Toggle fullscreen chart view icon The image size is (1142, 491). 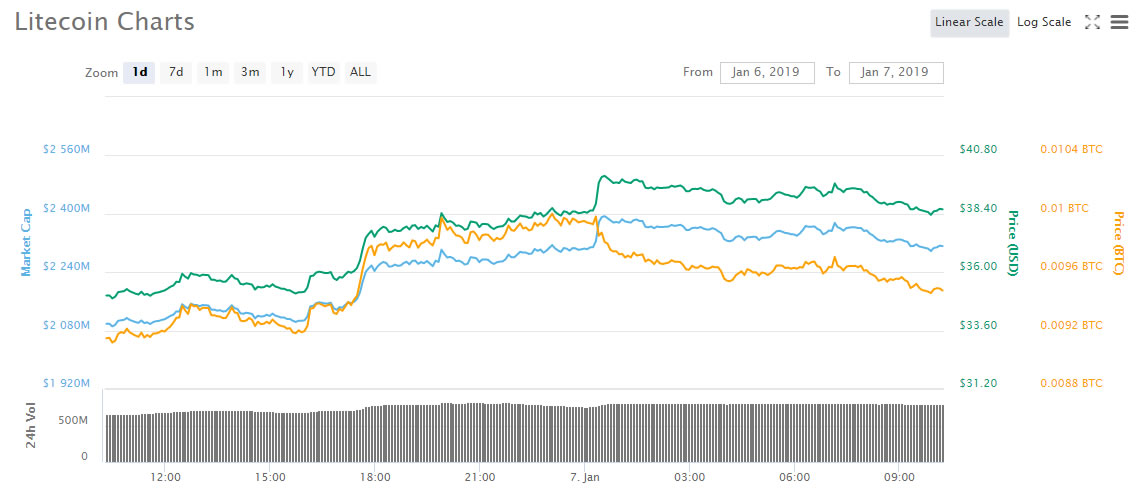click(1092, 22)
